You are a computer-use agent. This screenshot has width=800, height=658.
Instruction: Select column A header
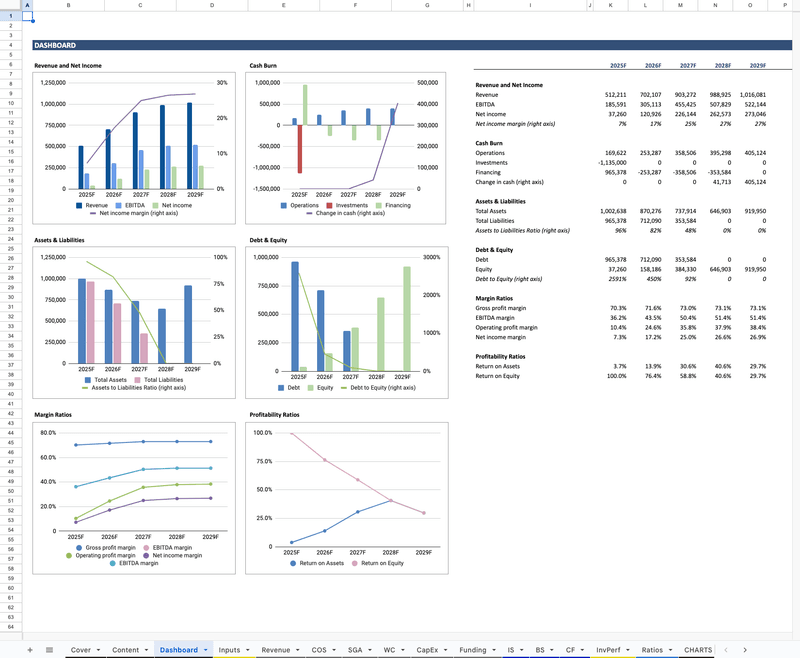27,6
